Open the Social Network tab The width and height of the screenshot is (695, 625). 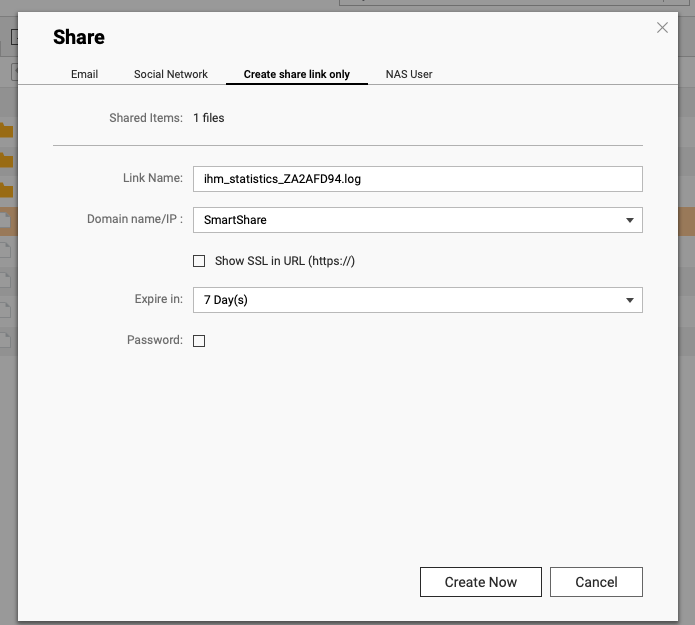171,74
